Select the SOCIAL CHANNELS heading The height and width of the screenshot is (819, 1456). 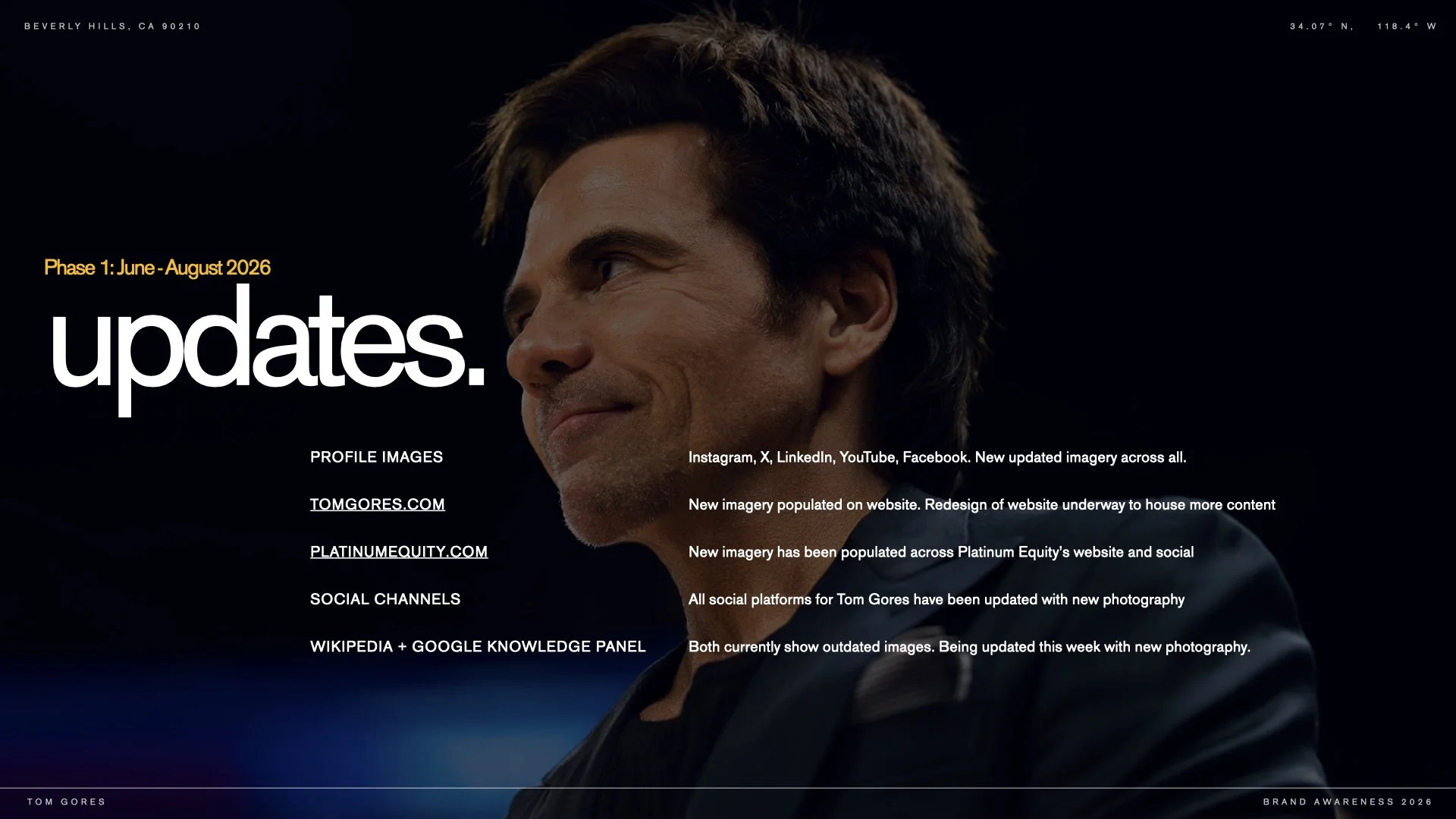click(x=385, y=599)
